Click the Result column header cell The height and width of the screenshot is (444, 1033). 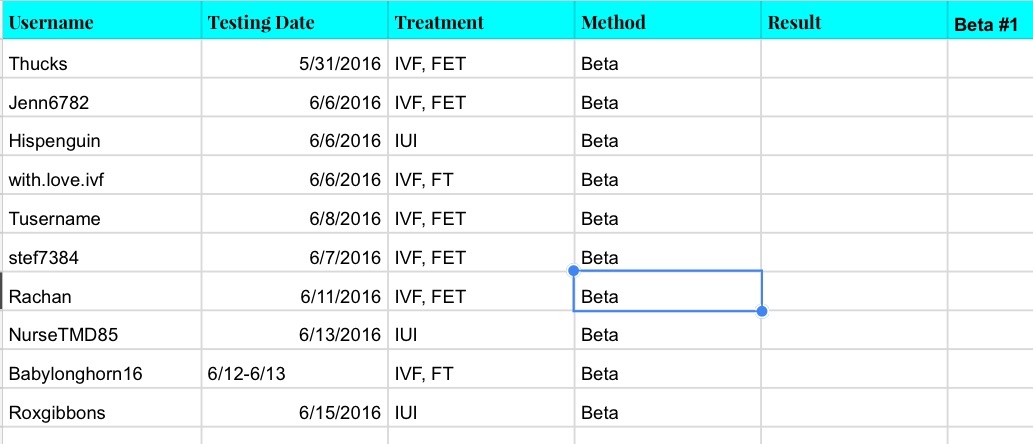(853, 22)
